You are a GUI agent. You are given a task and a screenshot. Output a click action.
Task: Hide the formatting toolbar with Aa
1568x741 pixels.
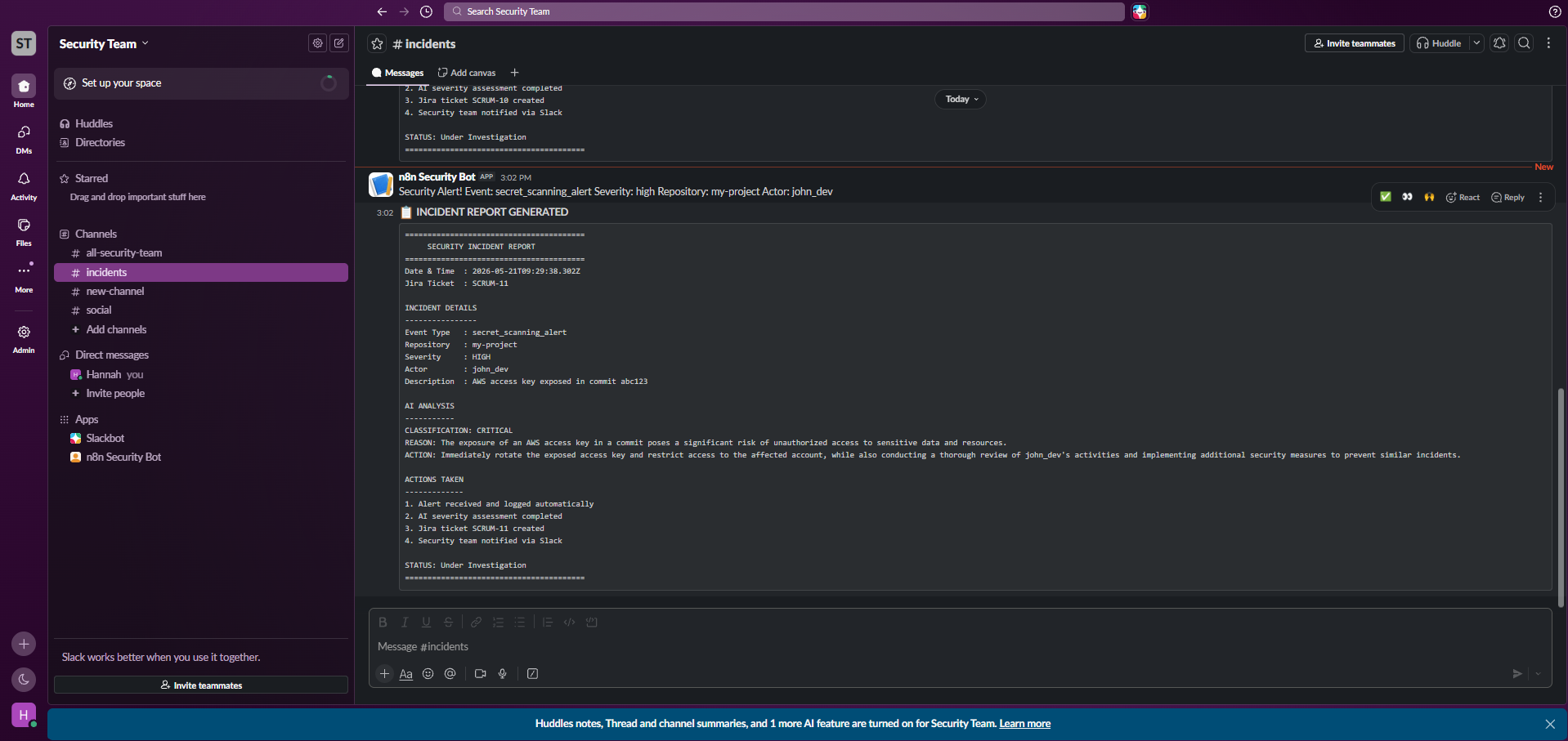[x=405, y=673]
